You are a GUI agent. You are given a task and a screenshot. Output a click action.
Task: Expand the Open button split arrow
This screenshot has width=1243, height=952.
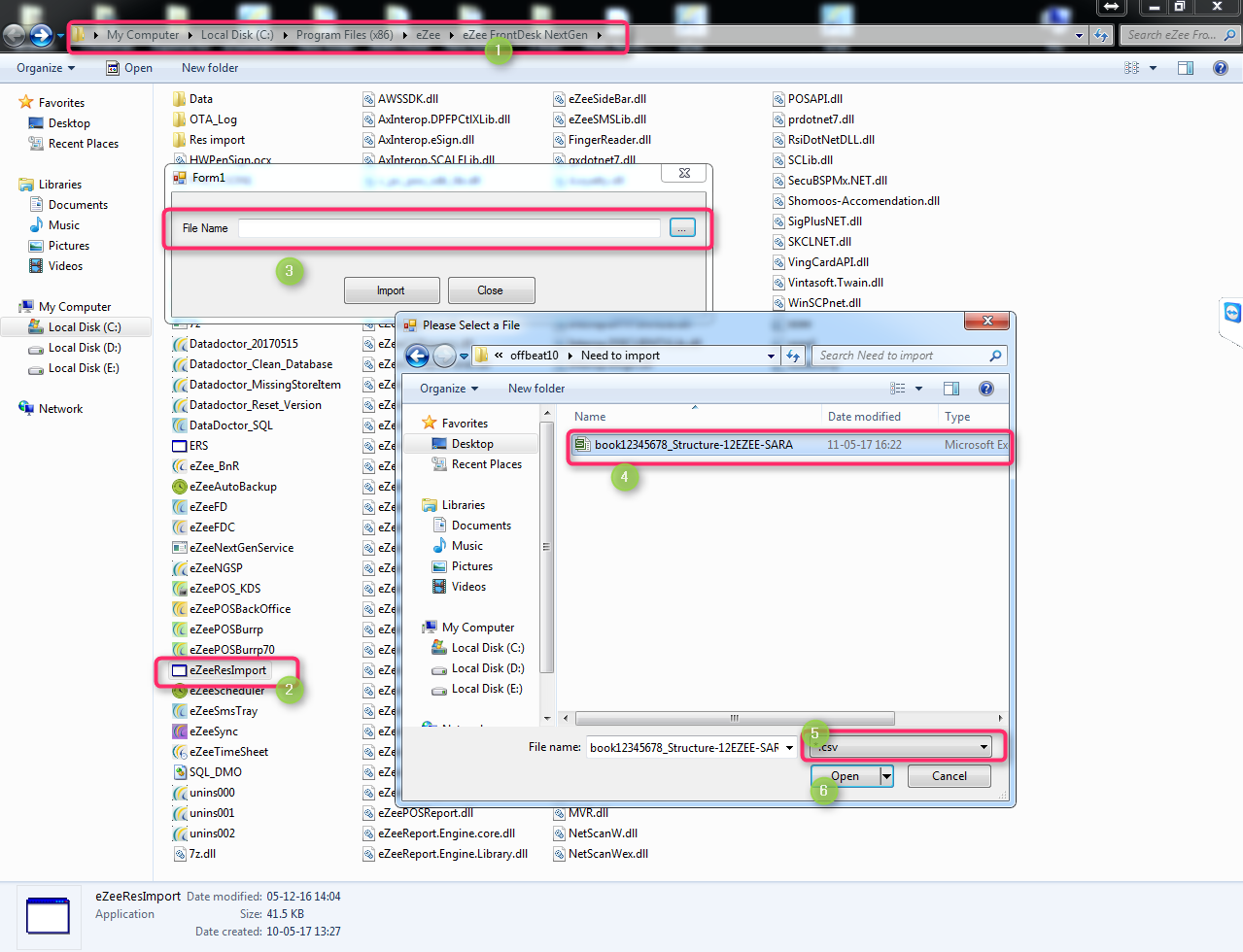click(x=886, y=776)
